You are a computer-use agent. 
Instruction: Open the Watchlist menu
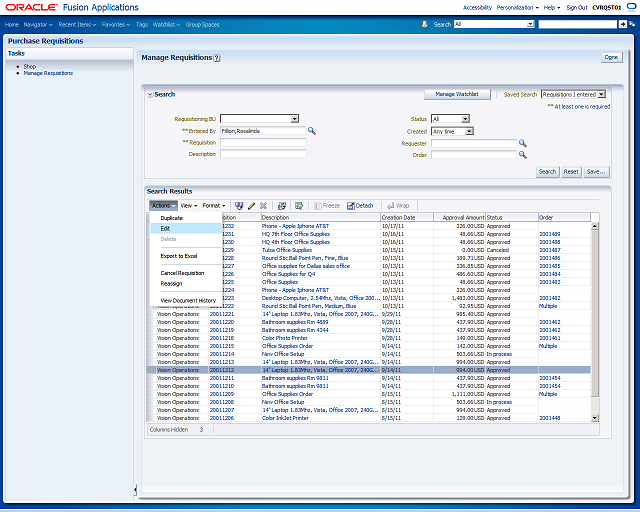click(166, 24)
